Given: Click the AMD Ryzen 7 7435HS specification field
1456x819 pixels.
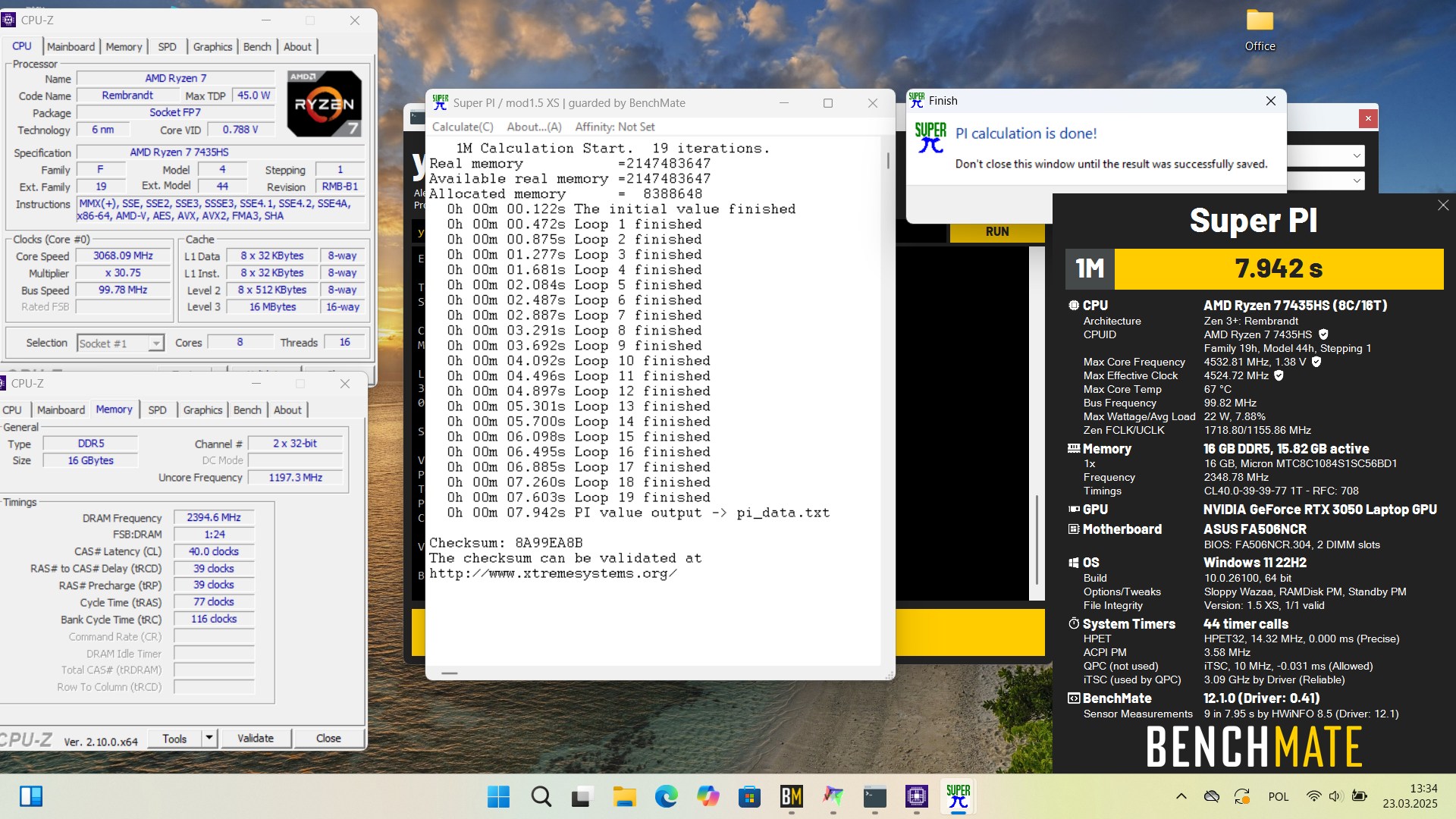Looking at the screenshot, I should pyautogui.click(x=220, y=152).
